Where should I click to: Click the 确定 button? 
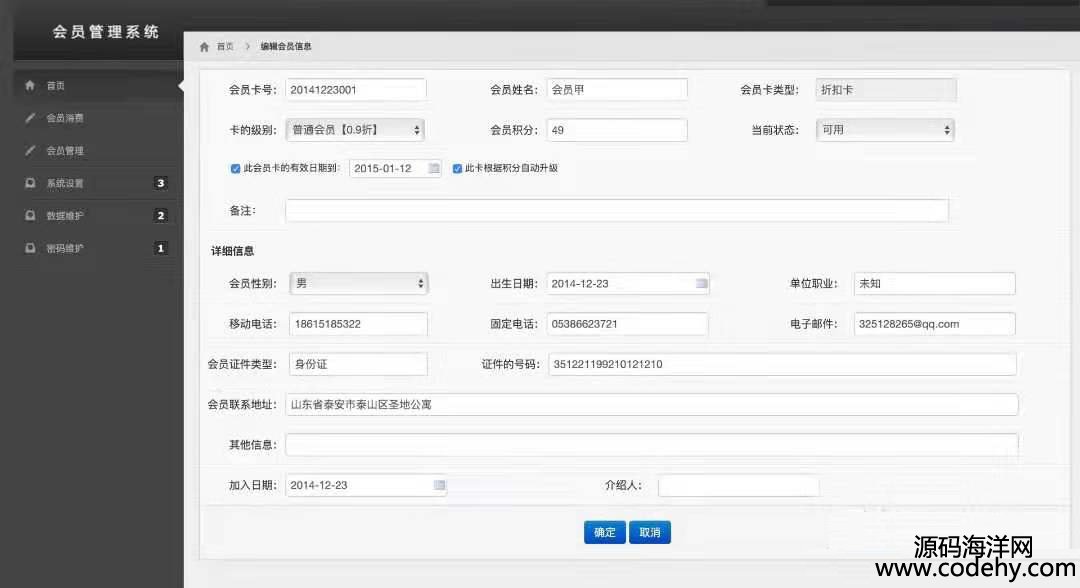[x=605, y=532]
